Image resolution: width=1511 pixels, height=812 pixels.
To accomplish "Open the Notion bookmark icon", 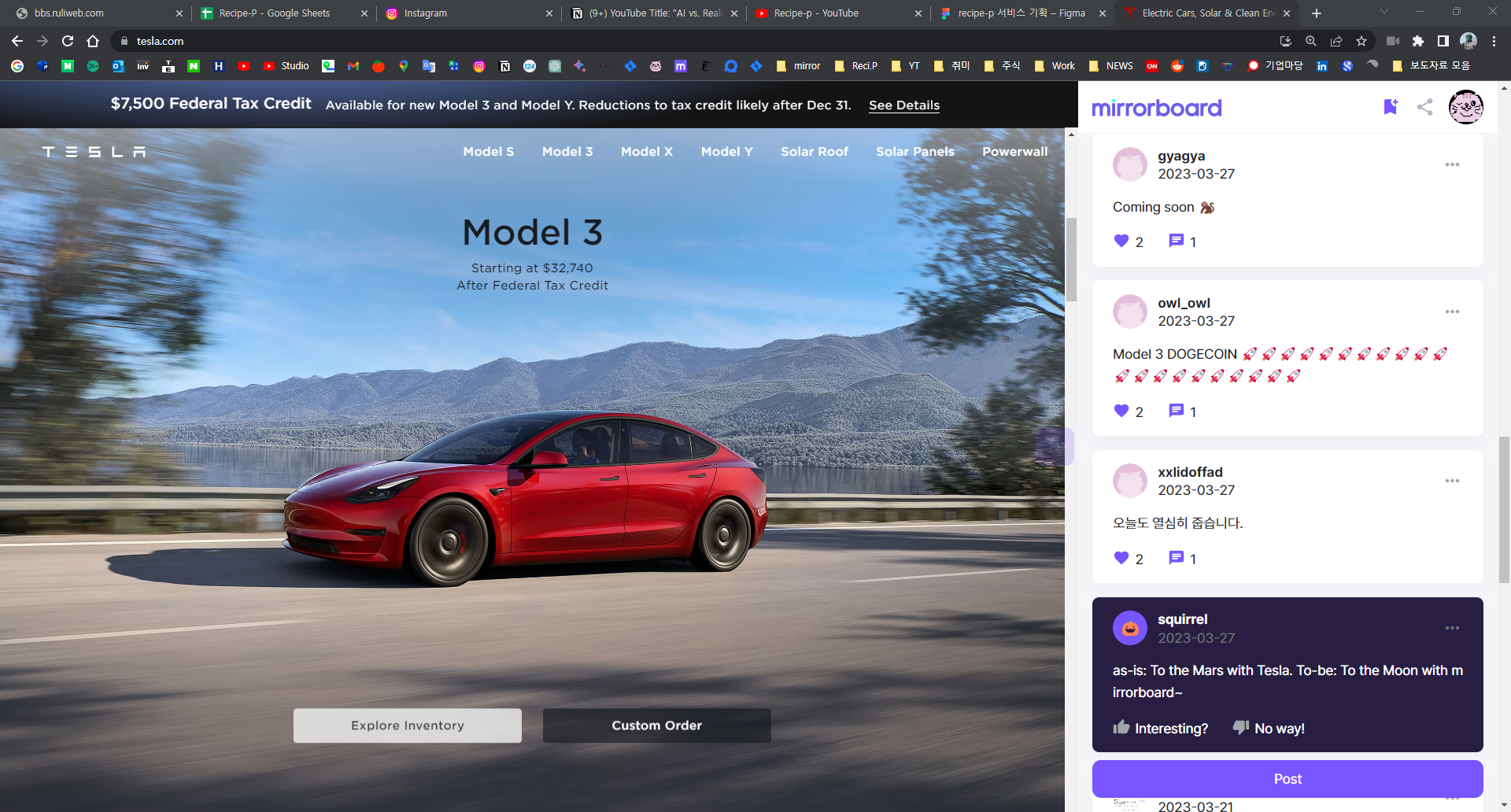I will [x=504, y=66].
